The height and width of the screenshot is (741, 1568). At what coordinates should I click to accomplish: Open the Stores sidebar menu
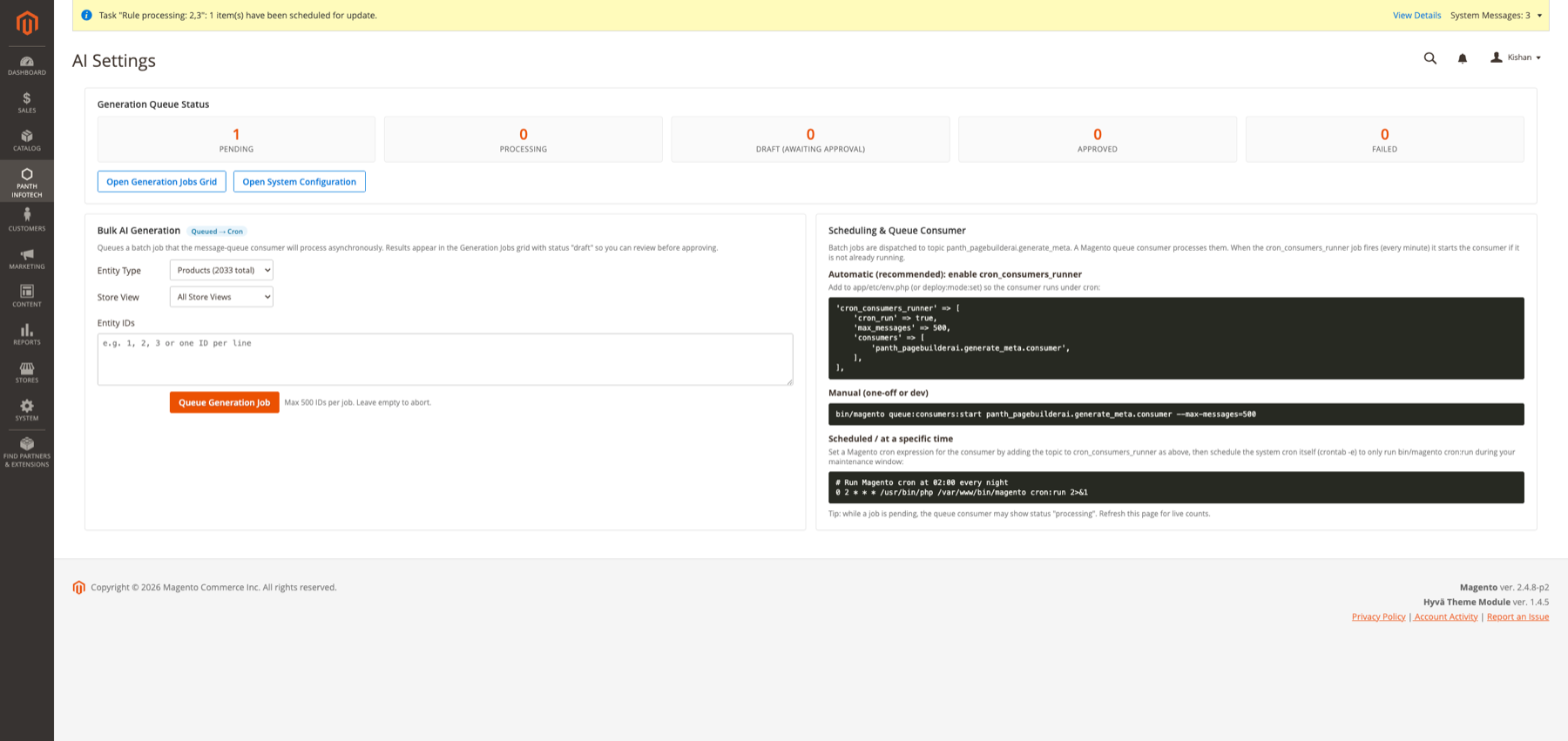coord(27,373)
